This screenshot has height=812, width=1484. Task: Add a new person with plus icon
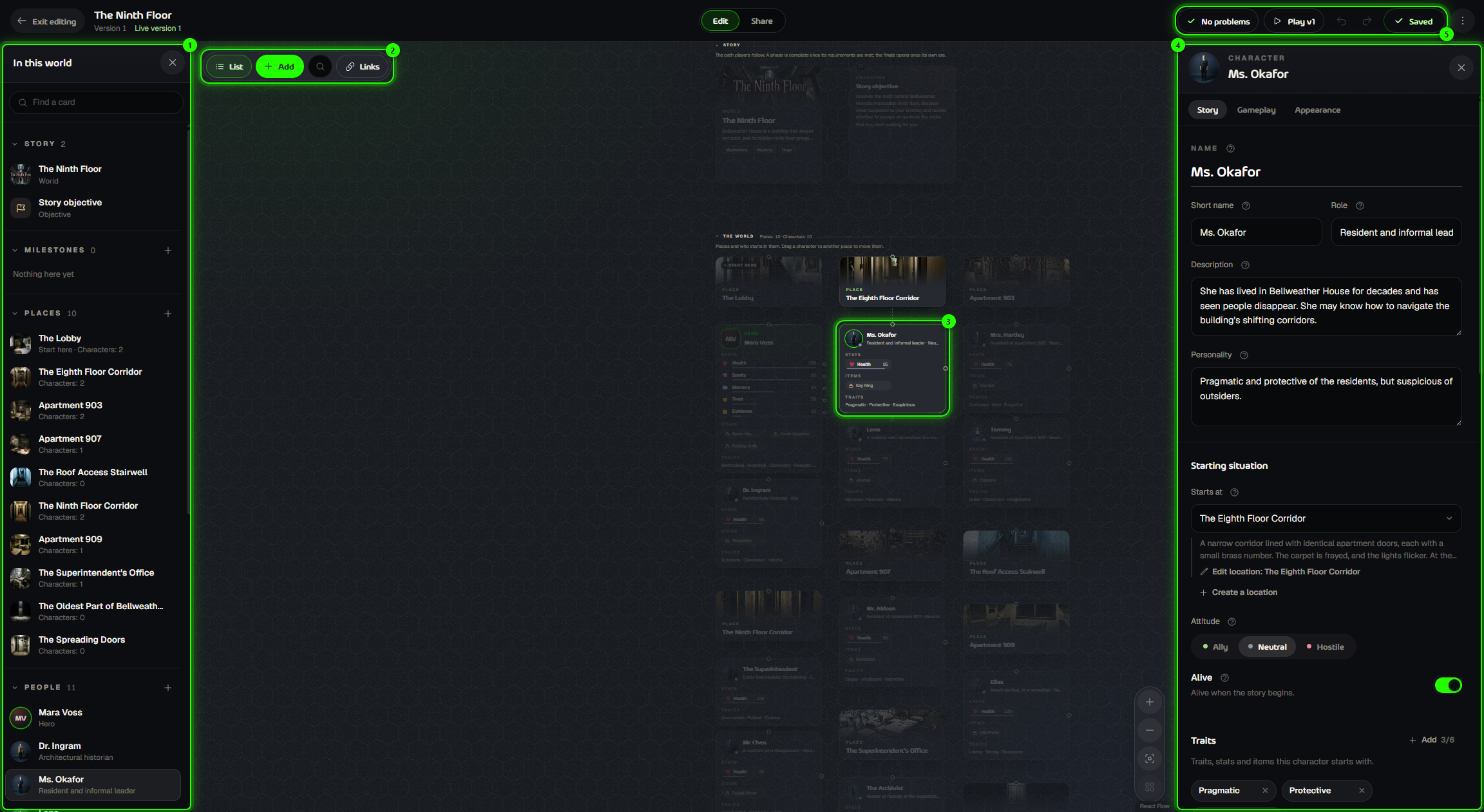(x=168, y=688)
